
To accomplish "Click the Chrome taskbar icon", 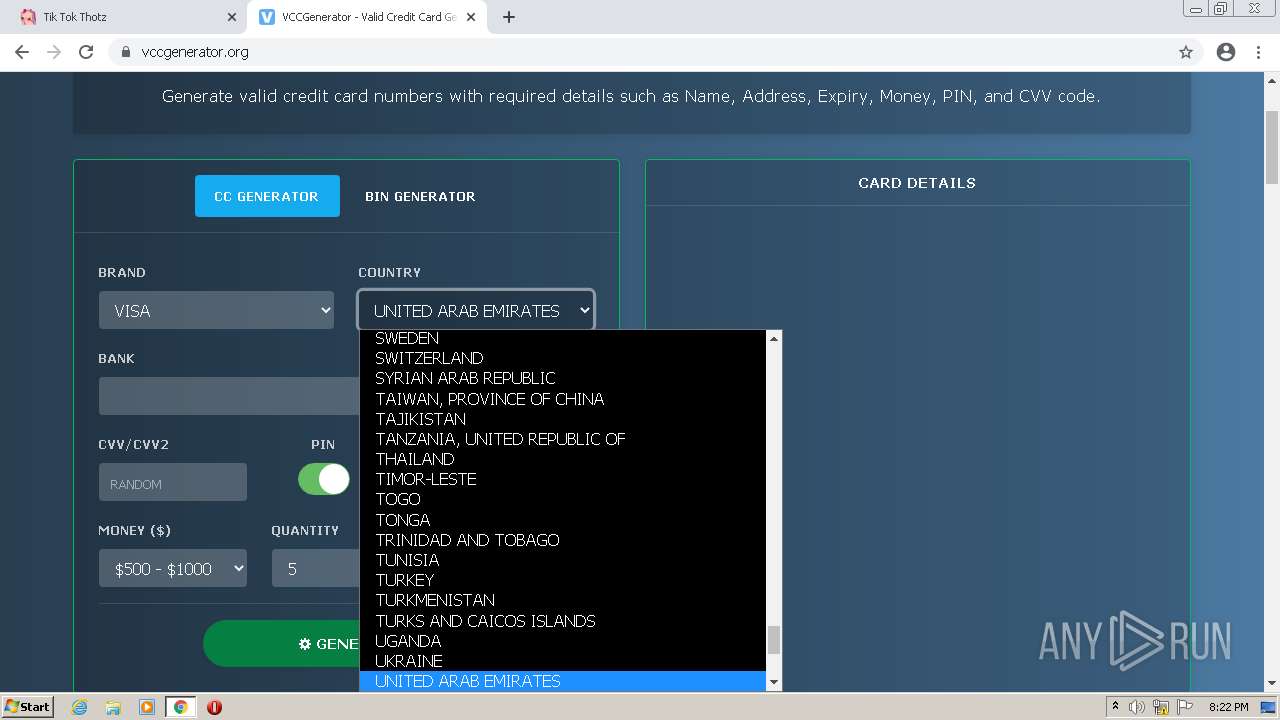I will (x=181, y=707).
